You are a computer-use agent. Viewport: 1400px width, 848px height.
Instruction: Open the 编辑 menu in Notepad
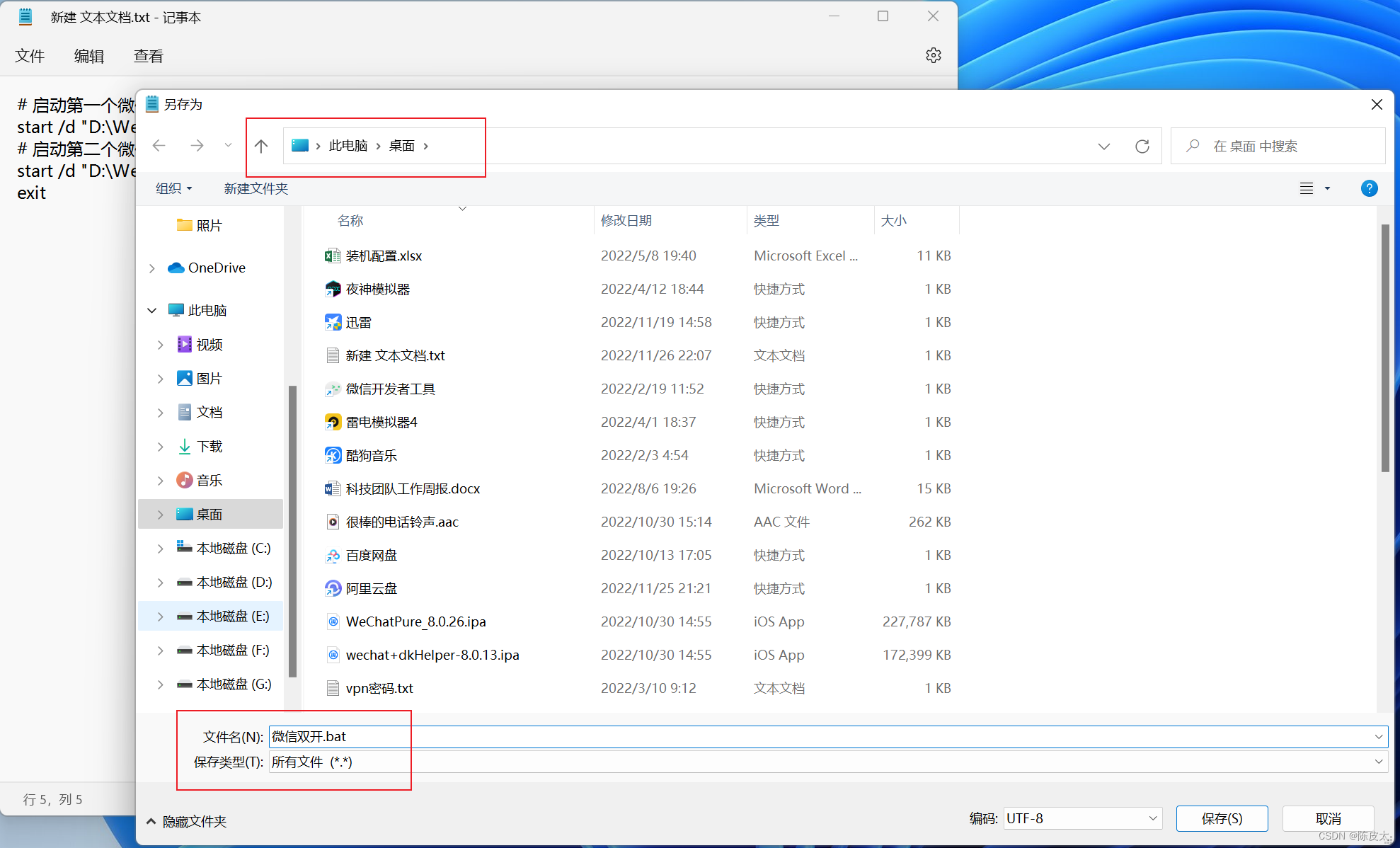coord(89,56)
